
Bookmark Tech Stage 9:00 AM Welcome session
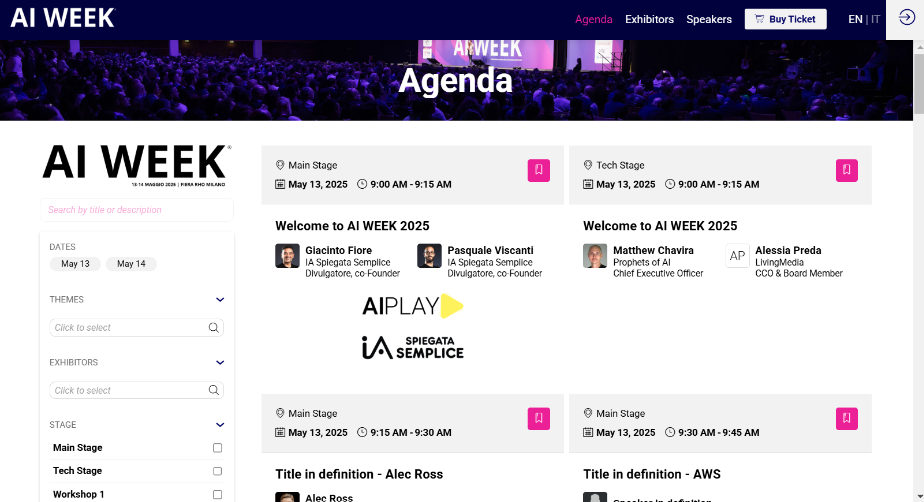point(847,170)
